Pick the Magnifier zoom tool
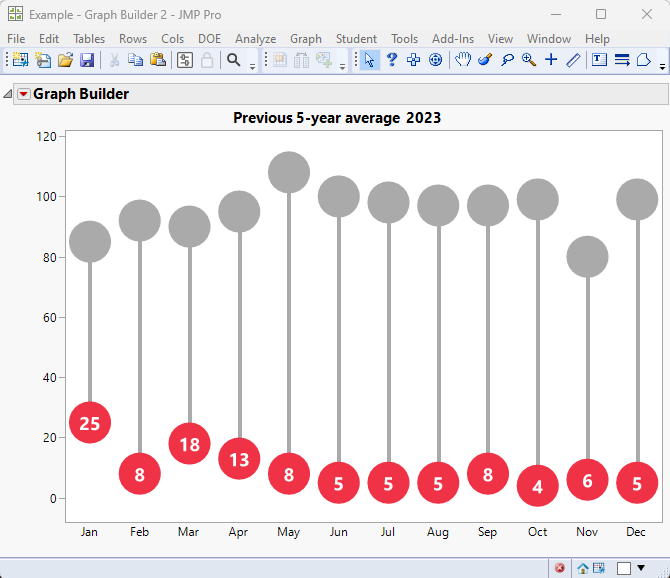The height and width of the screenshot is (578, 670). click(529, 59)
